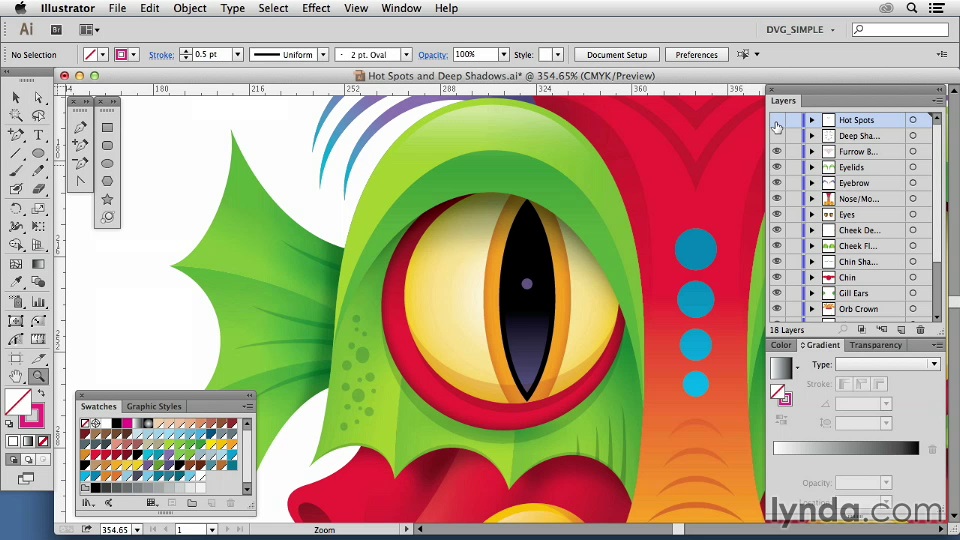The width and height of the screenshot is (960, 540).
Task: Pick the Magic Wand tool
Action: pos(16,116)
